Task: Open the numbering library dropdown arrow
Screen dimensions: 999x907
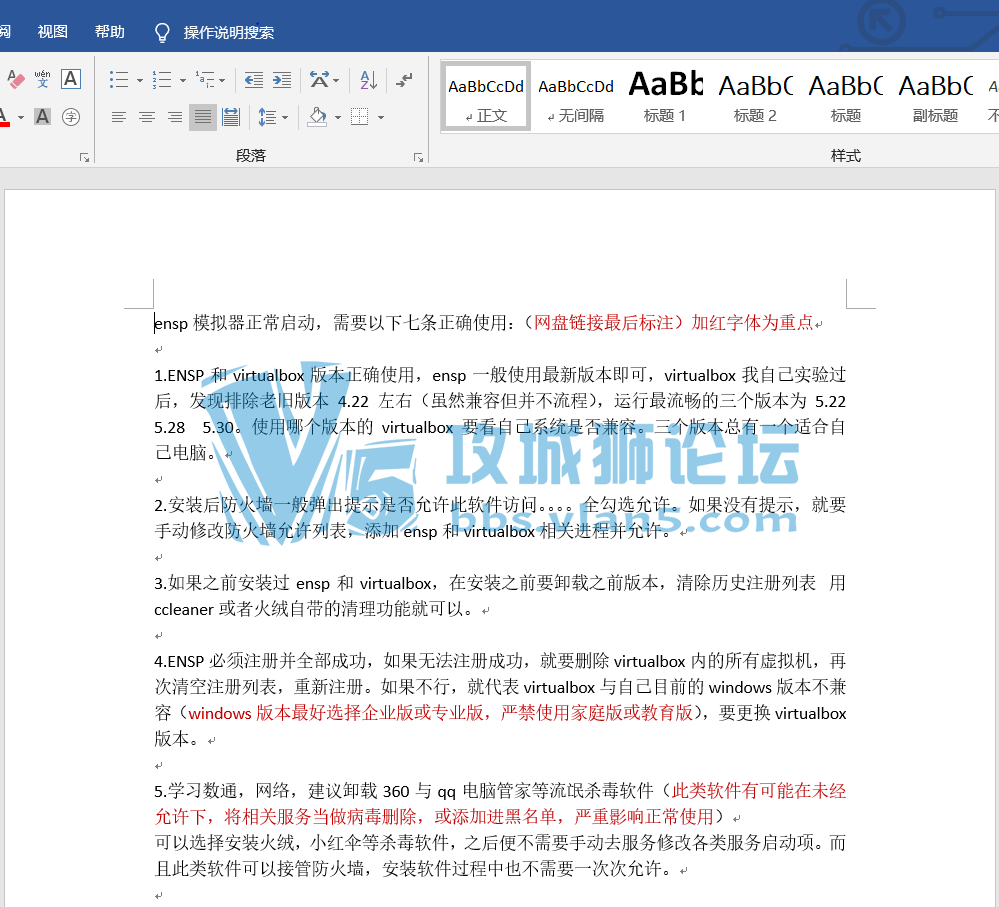Action: click(x=183, y=80)
